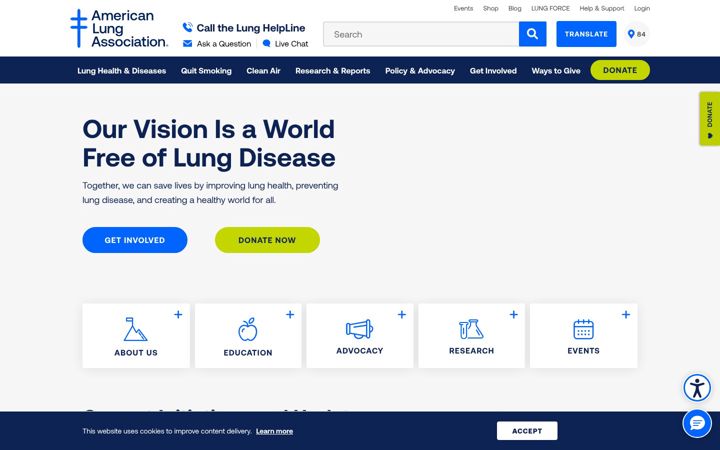Click the envelope icon for Ask a Question
Viewport: 720px width, 450px height.
(187, 44)
